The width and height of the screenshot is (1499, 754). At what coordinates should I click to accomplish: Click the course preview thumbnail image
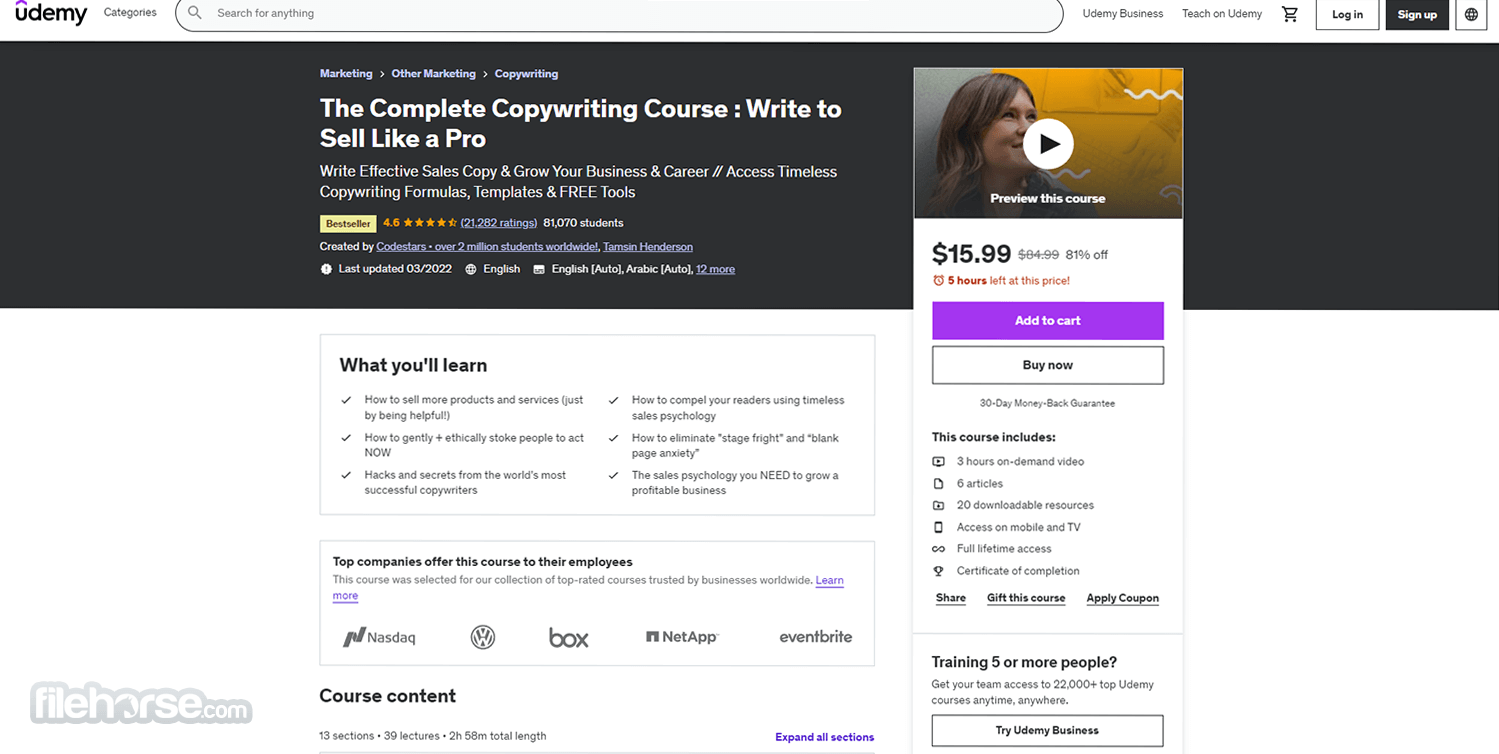pyautogui.click(x=1048, y=143)
